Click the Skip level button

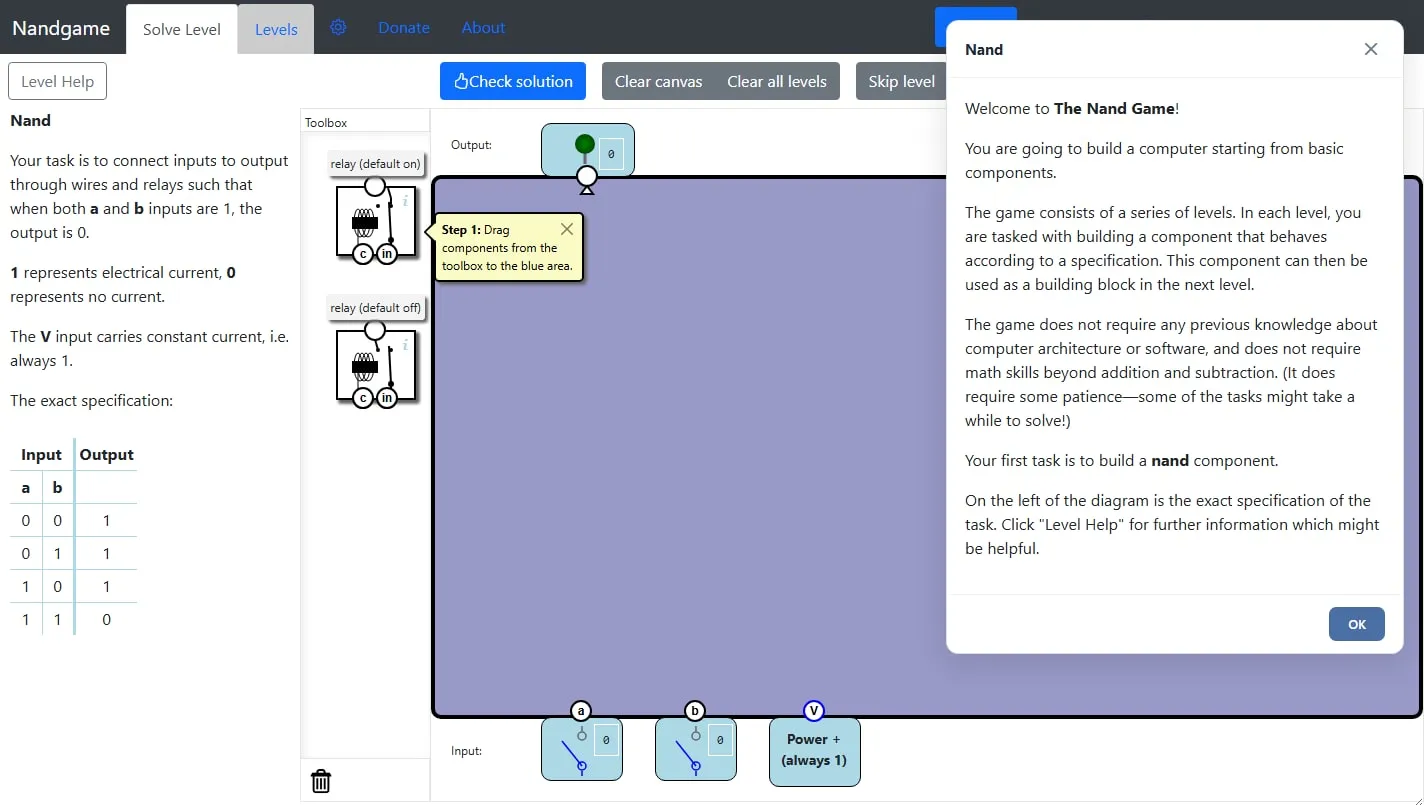901,81
